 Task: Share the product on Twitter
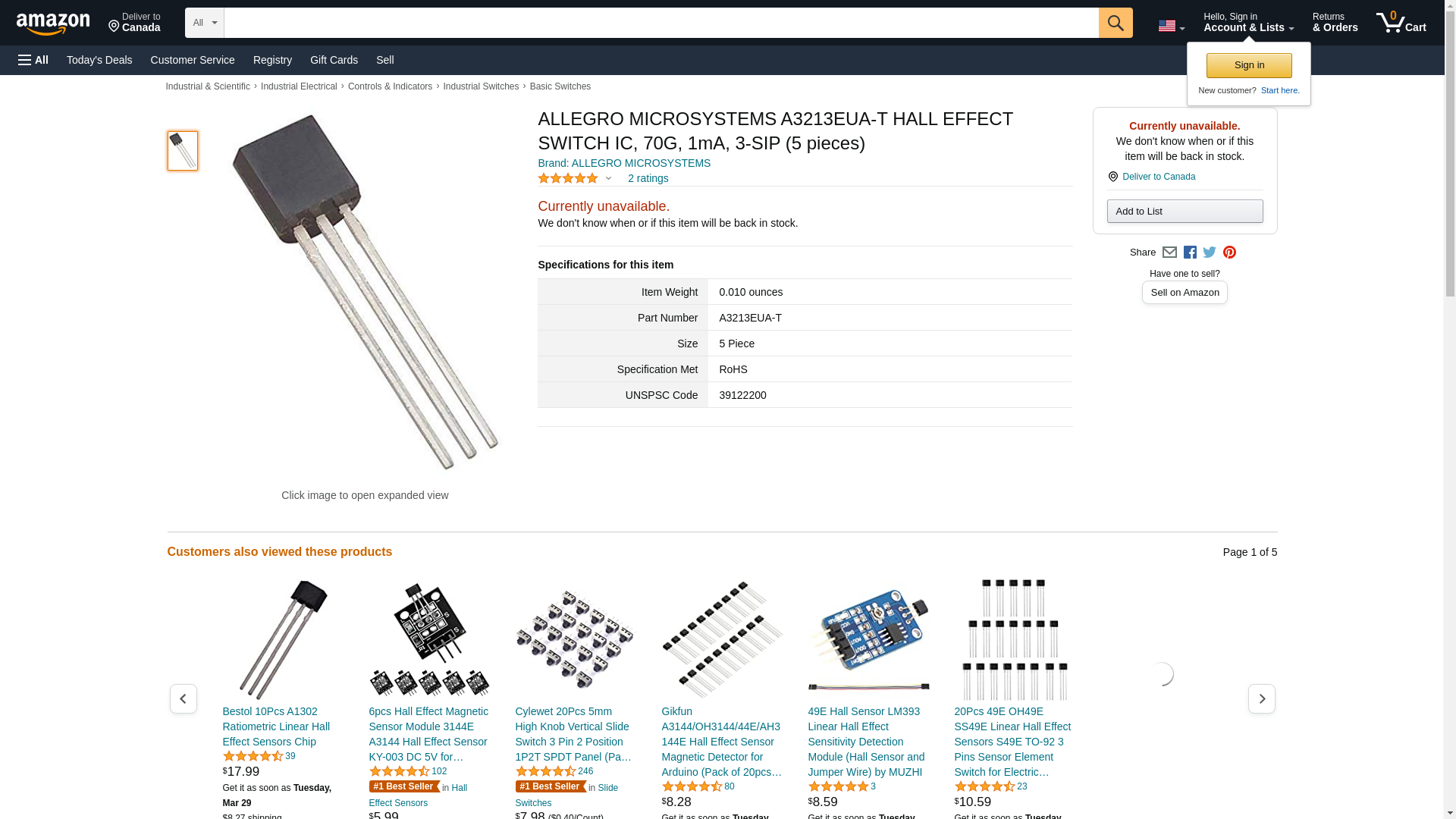click(1210, 253)
